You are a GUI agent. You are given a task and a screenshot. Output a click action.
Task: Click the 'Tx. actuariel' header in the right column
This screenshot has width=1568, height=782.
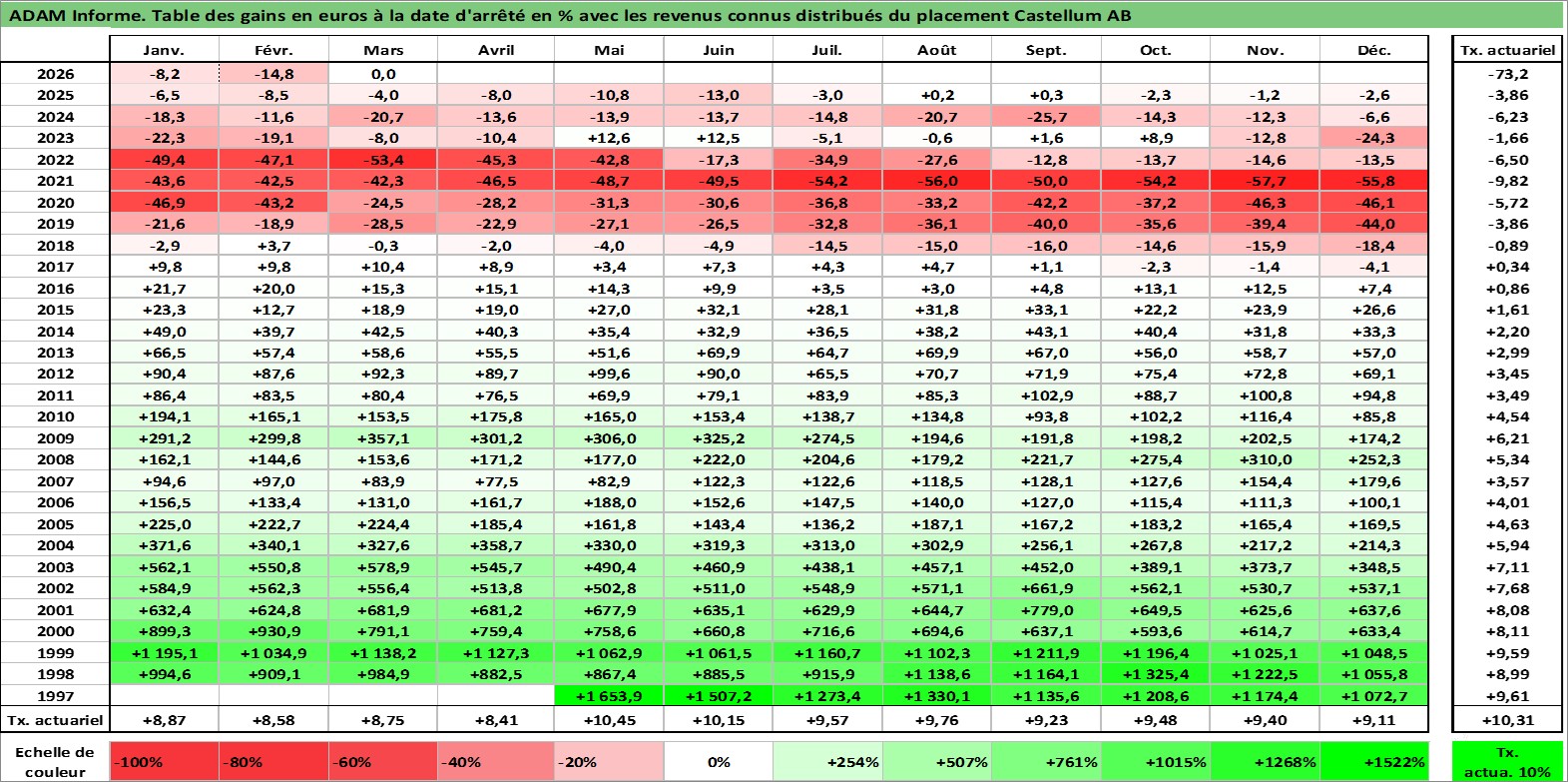(1507, 50)
